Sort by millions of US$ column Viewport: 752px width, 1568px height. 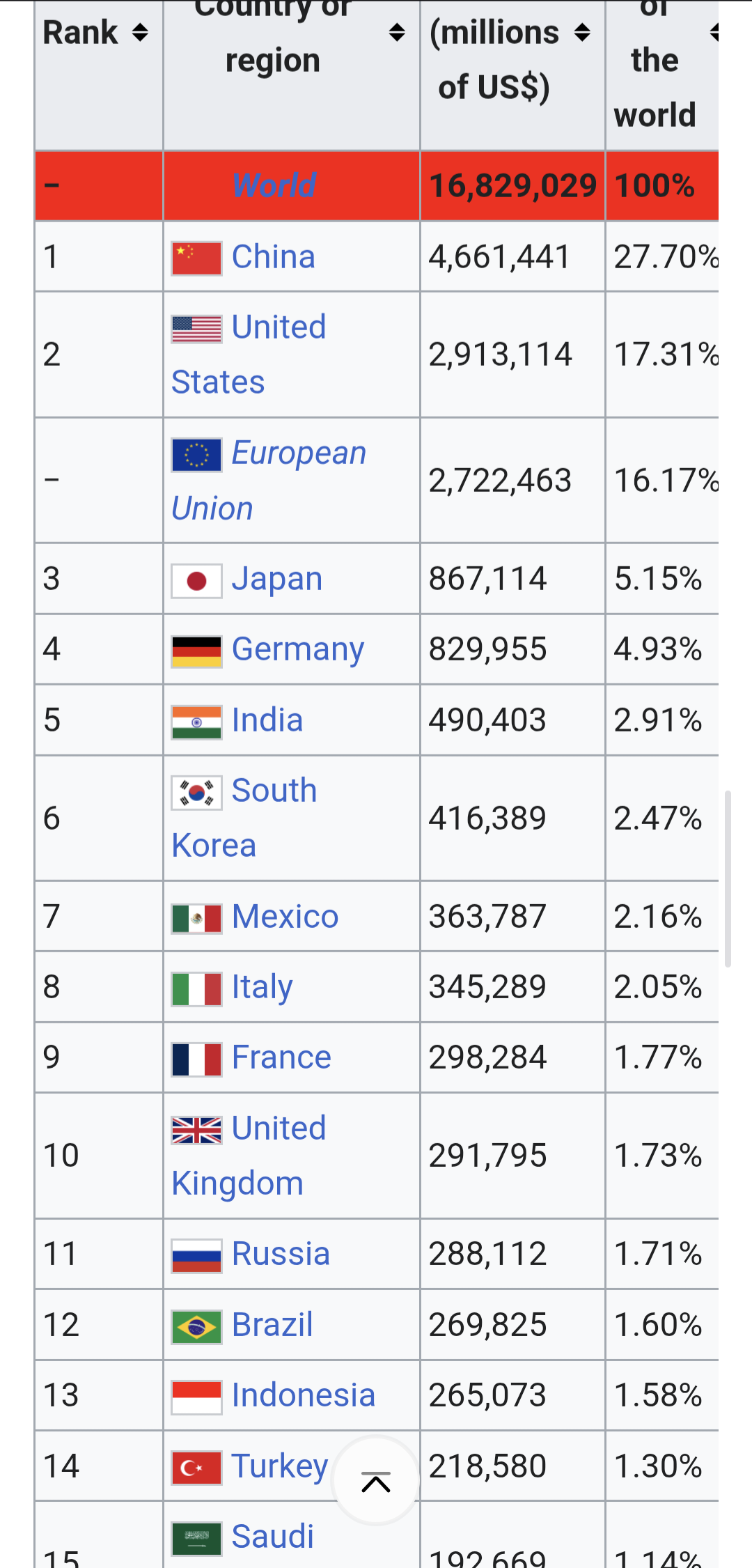582,32
